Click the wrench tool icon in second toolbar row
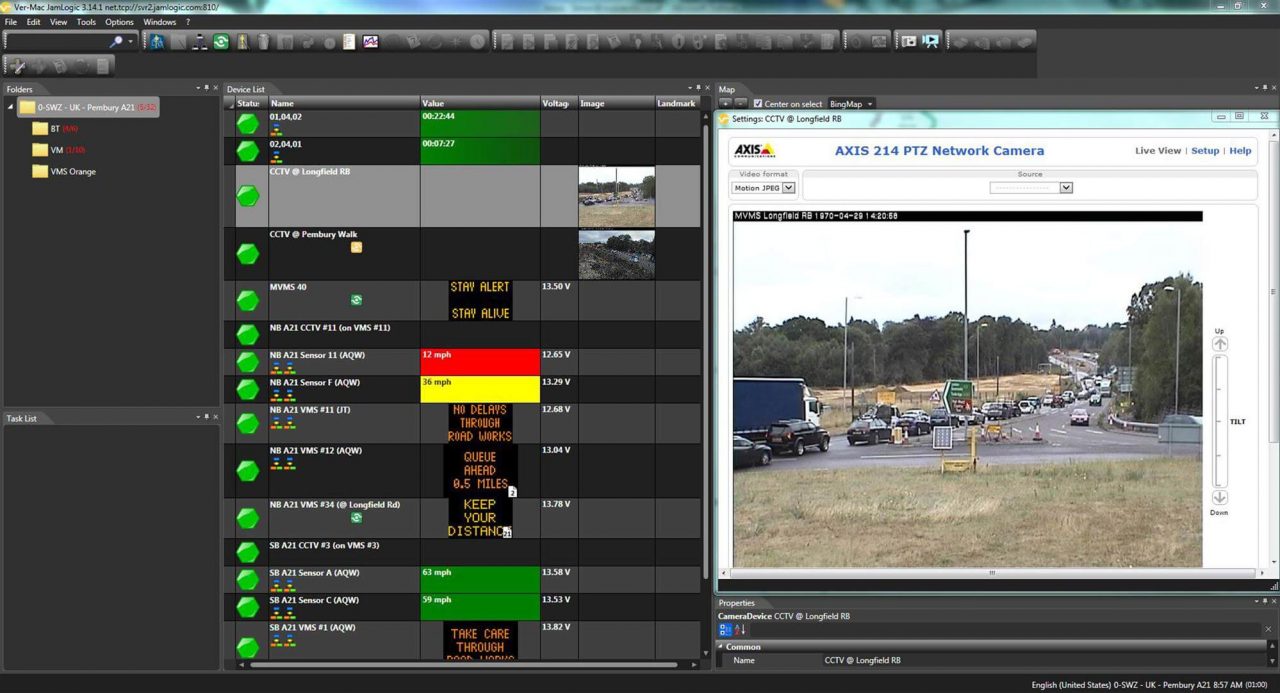 click(18, 66)
